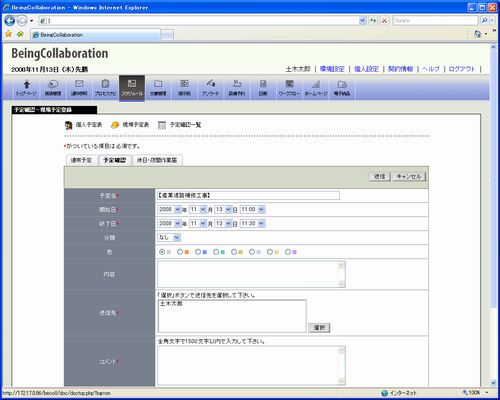The image size is (500, 400).
Task: Click the browser Forward arrow button
Action: tap(22, 21)
